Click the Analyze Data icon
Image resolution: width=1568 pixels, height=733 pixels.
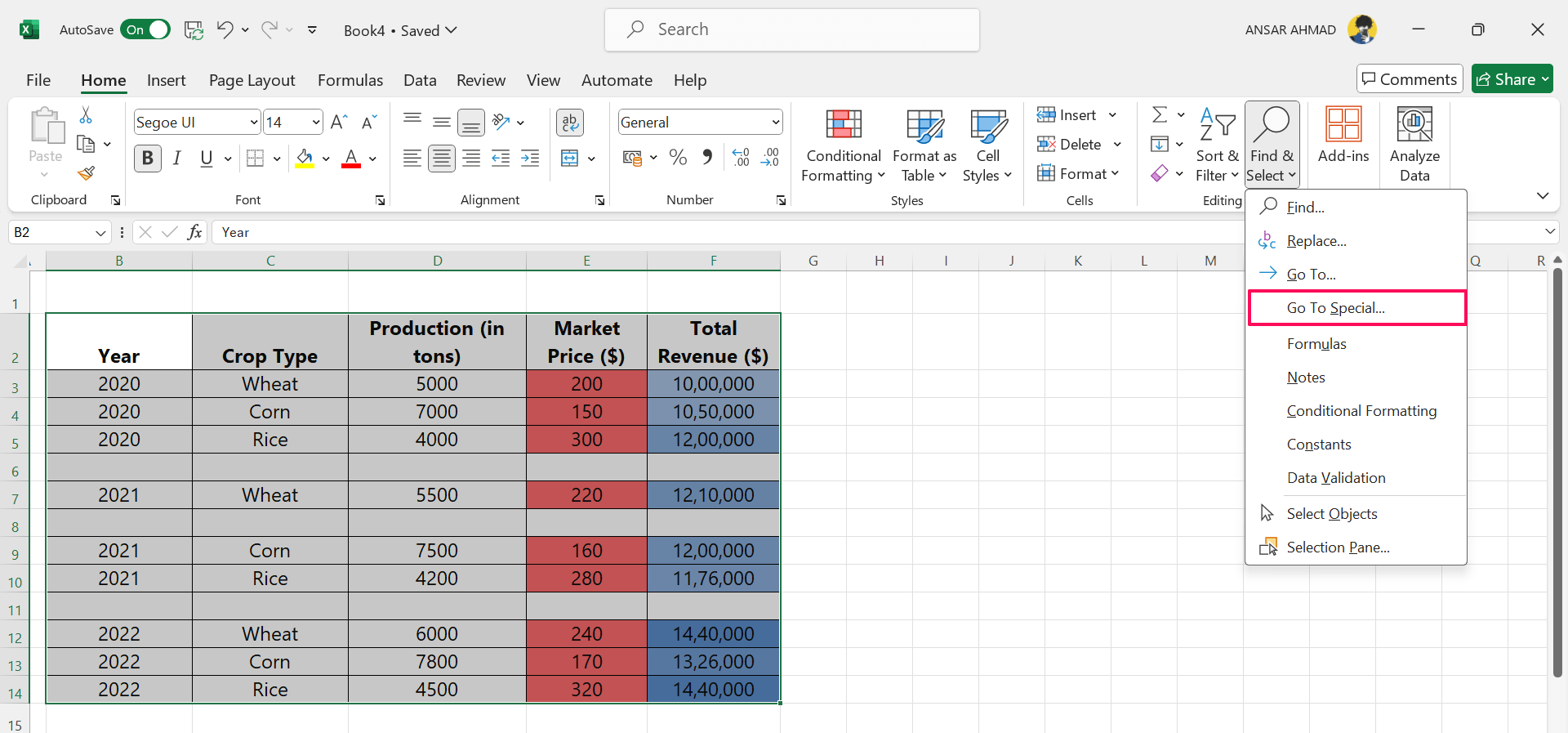point(1414,145)
